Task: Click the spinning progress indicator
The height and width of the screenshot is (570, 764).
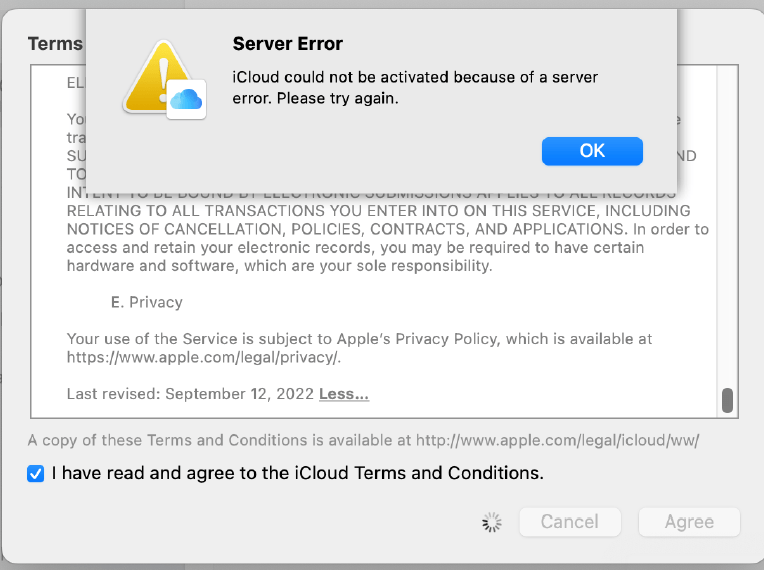Action: click(x=491, y=522)
